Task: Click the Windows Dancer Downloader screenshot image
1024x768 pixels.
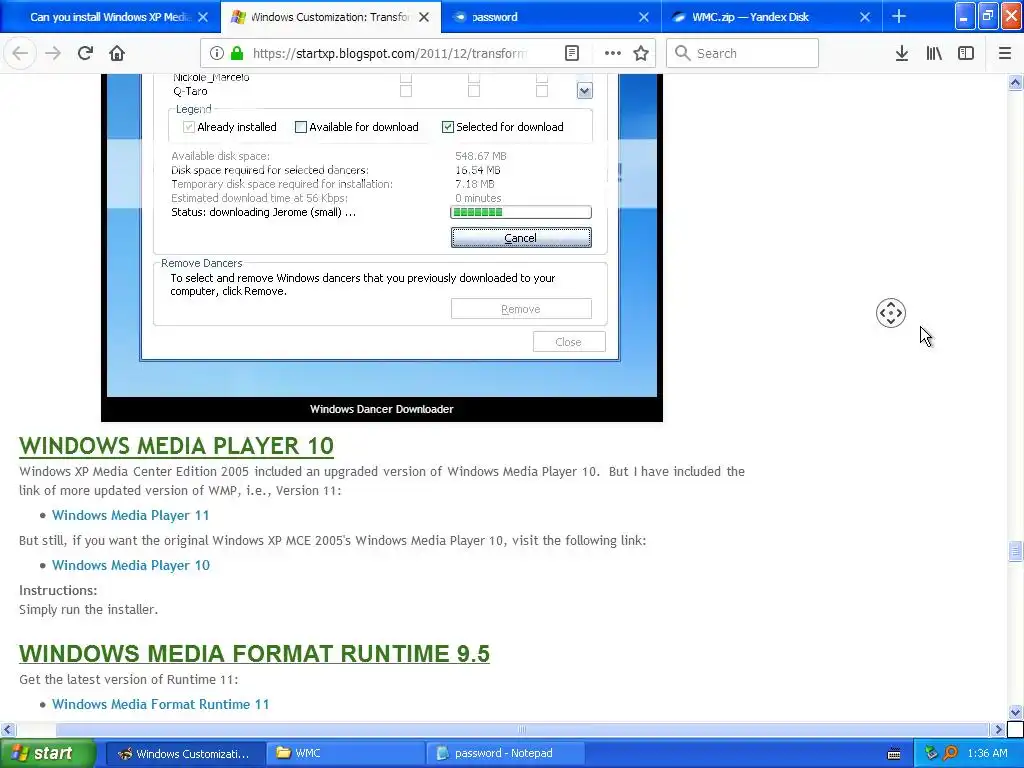Action: pos(381,234)
